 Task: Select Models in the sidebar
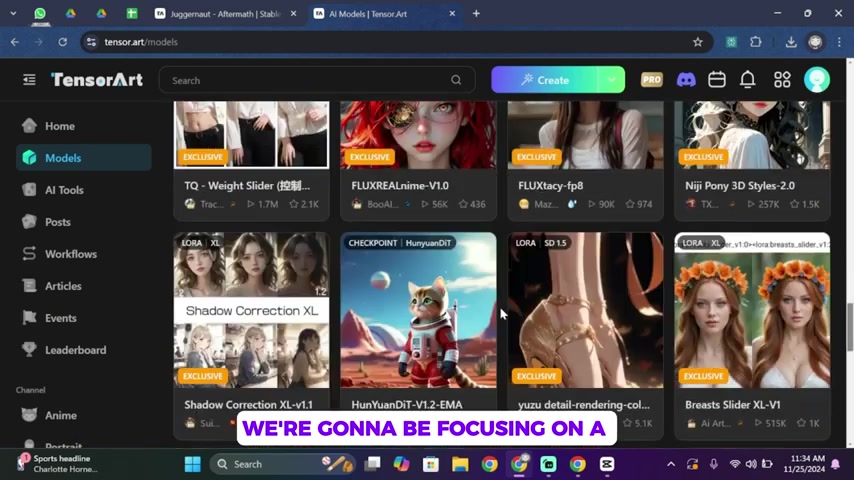[84, 158]
